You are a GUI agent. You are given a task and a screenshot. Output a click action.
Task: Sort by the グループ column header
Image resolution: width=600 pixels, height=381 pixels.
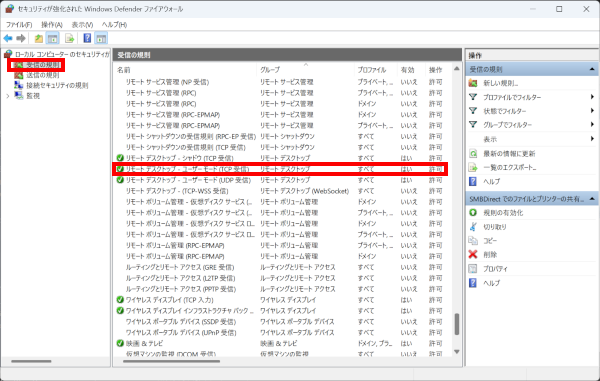305,70
